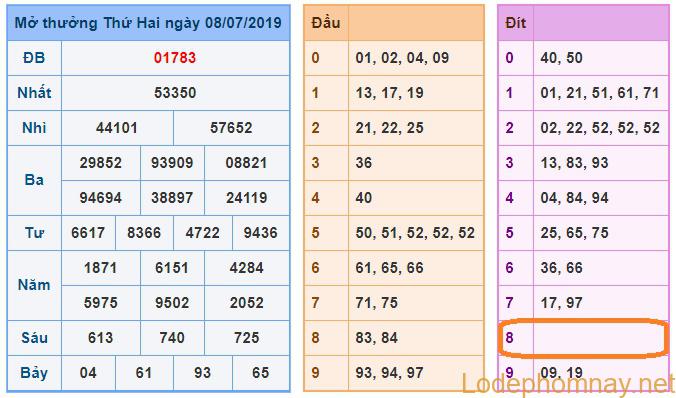
Task: Select Đầu values '21, 22, 25'
Action: (x=390, y=128)
